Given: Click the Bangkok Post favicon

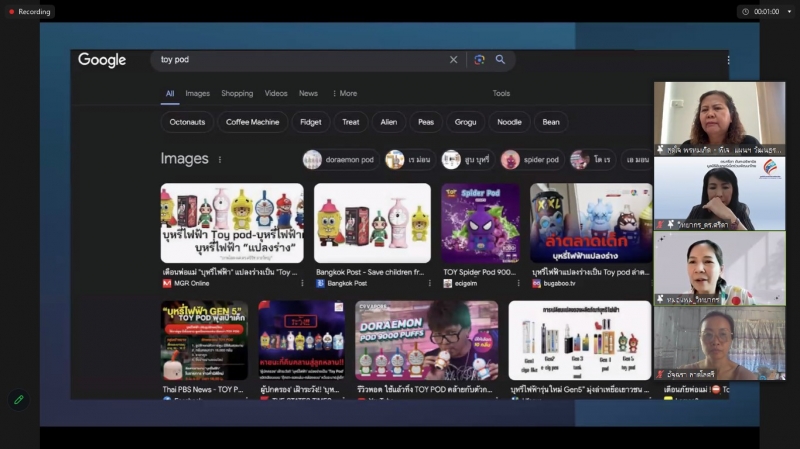Looking at the screenshot, I should [320, 283].
